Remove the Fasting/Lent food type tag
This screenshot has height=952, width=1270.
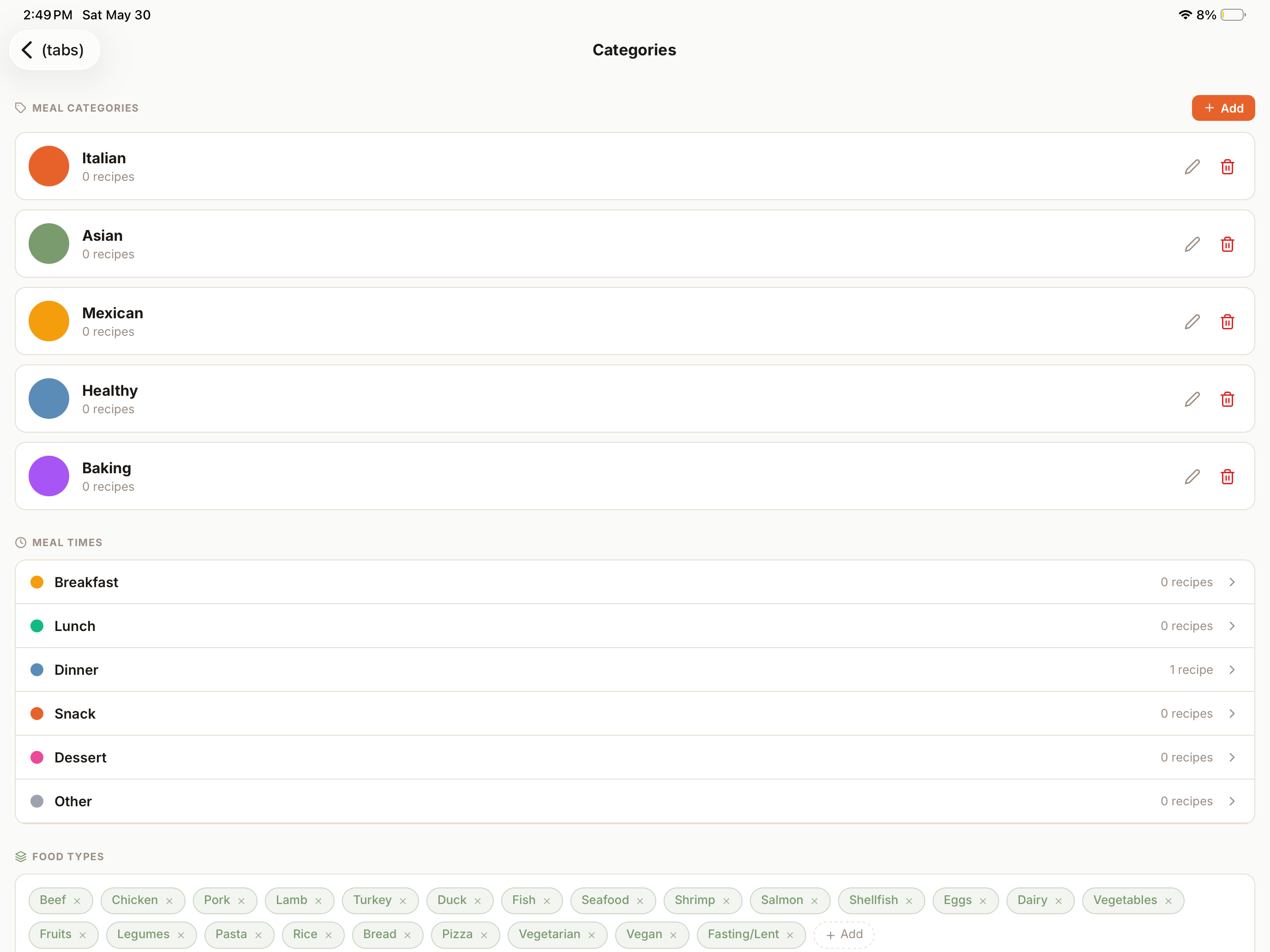pos(790,935)
